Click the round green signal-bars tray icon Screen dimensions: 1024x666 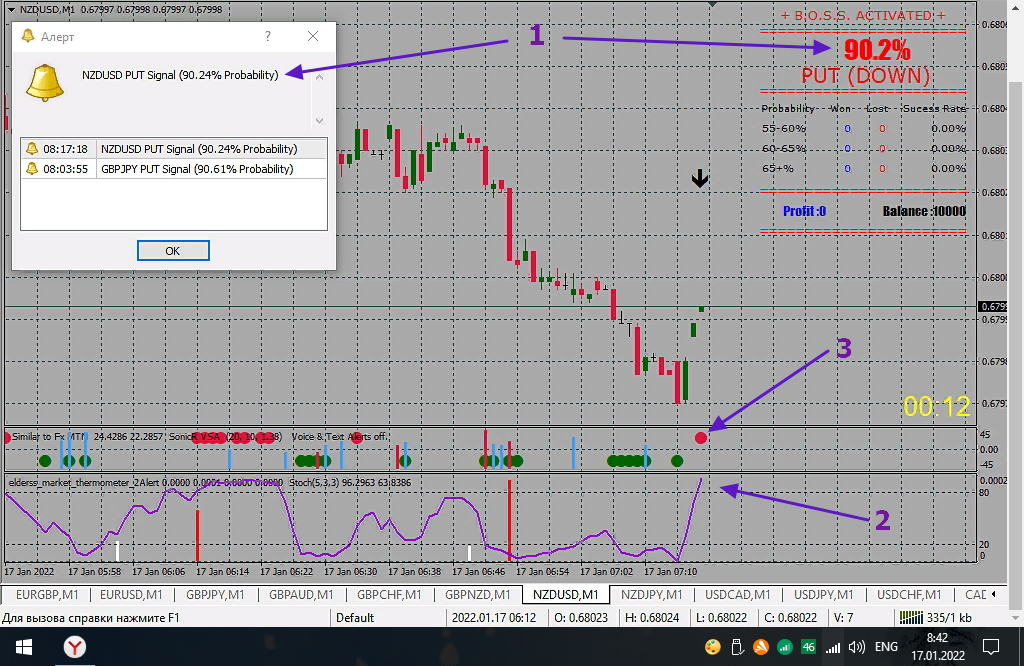[x=784, y=647]
